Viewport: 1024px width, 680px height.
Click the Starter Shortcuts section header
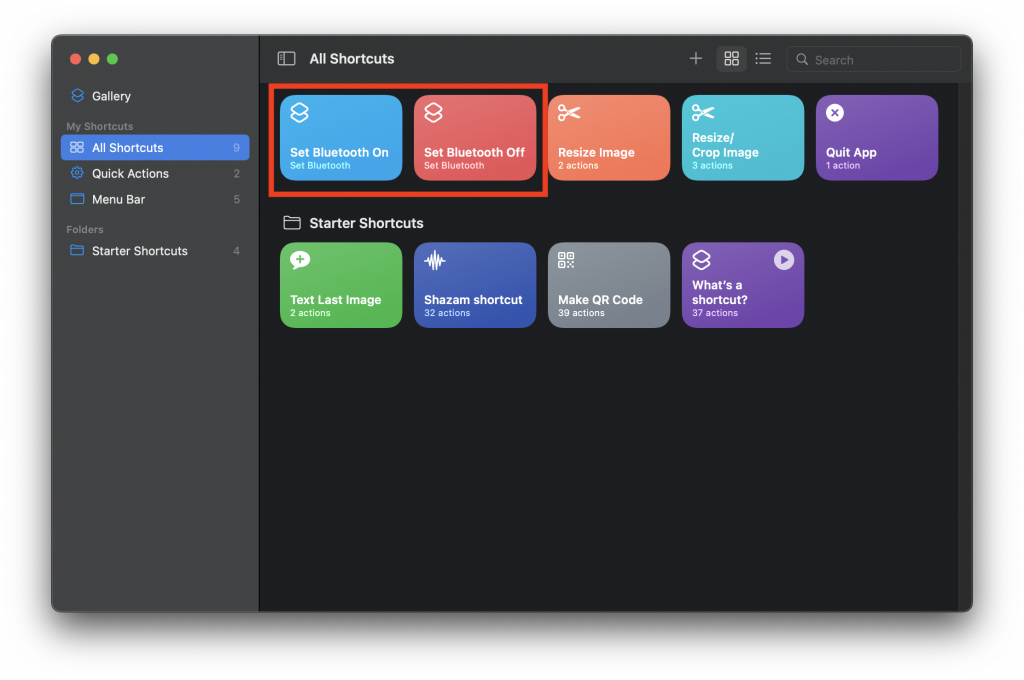[366, 223]
